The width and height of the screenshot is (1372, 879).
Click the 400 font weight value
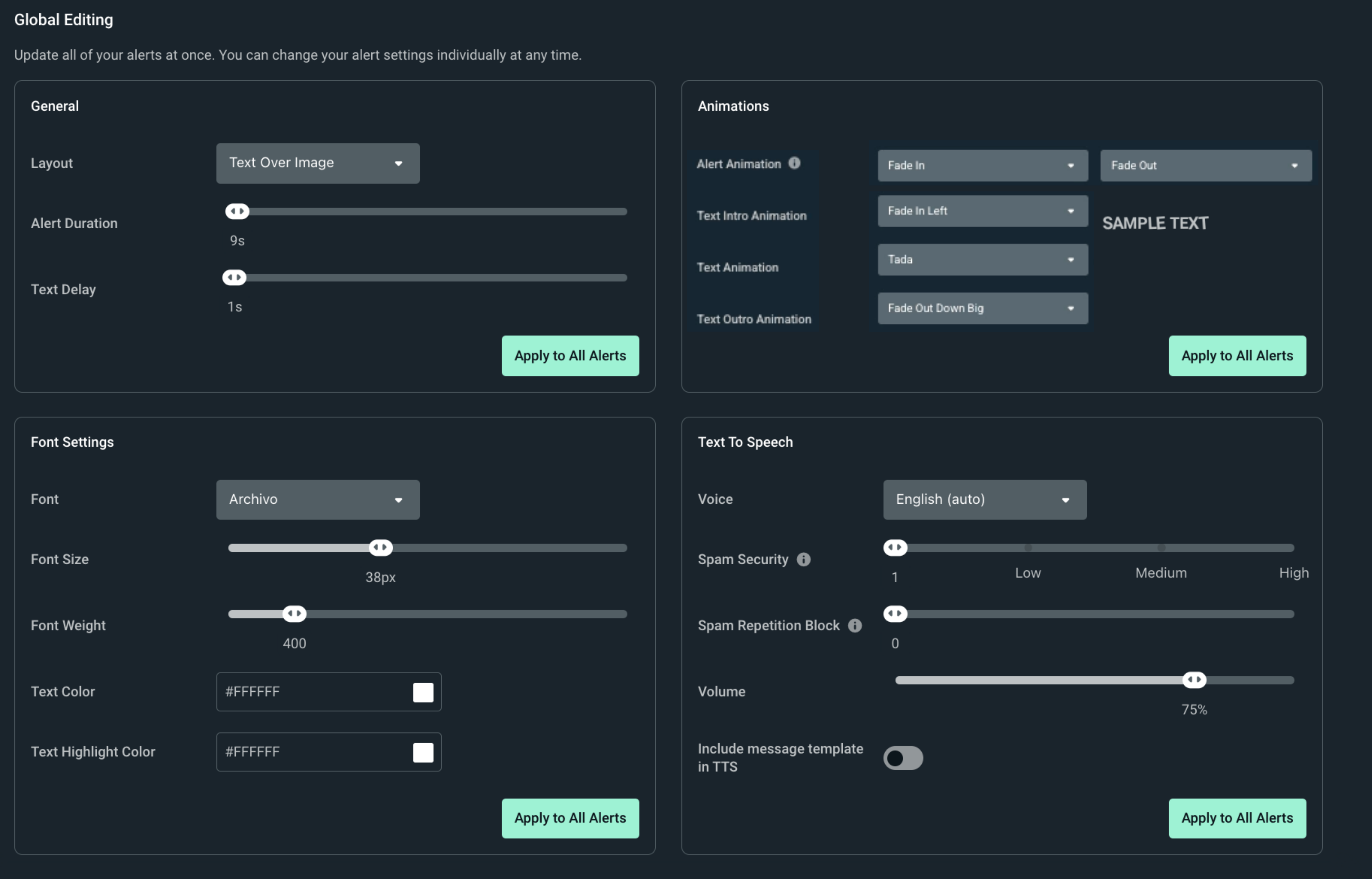(294, 644)
